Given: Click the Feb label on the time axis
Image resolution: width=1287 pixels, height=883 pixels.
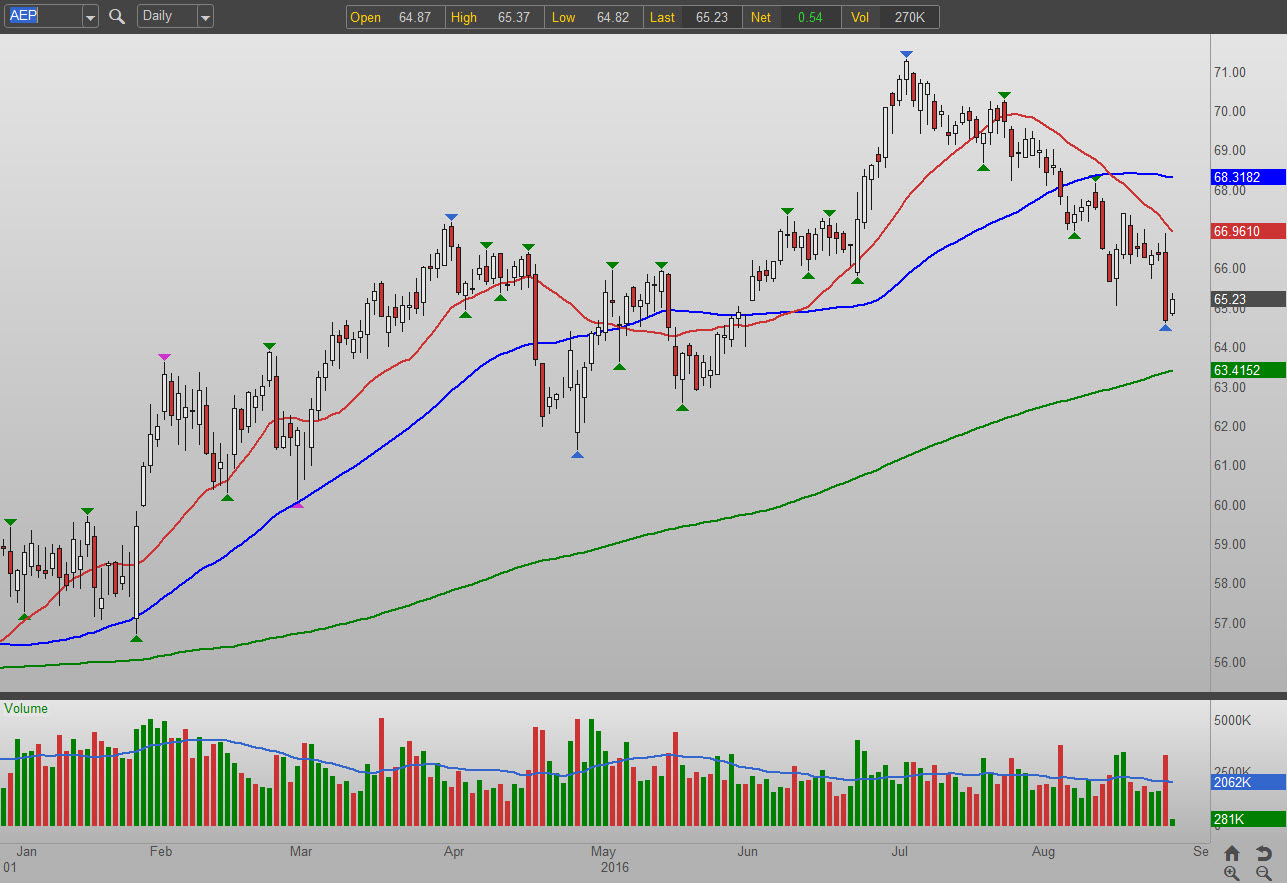Looking at the screenshot, I should [160, 852].
